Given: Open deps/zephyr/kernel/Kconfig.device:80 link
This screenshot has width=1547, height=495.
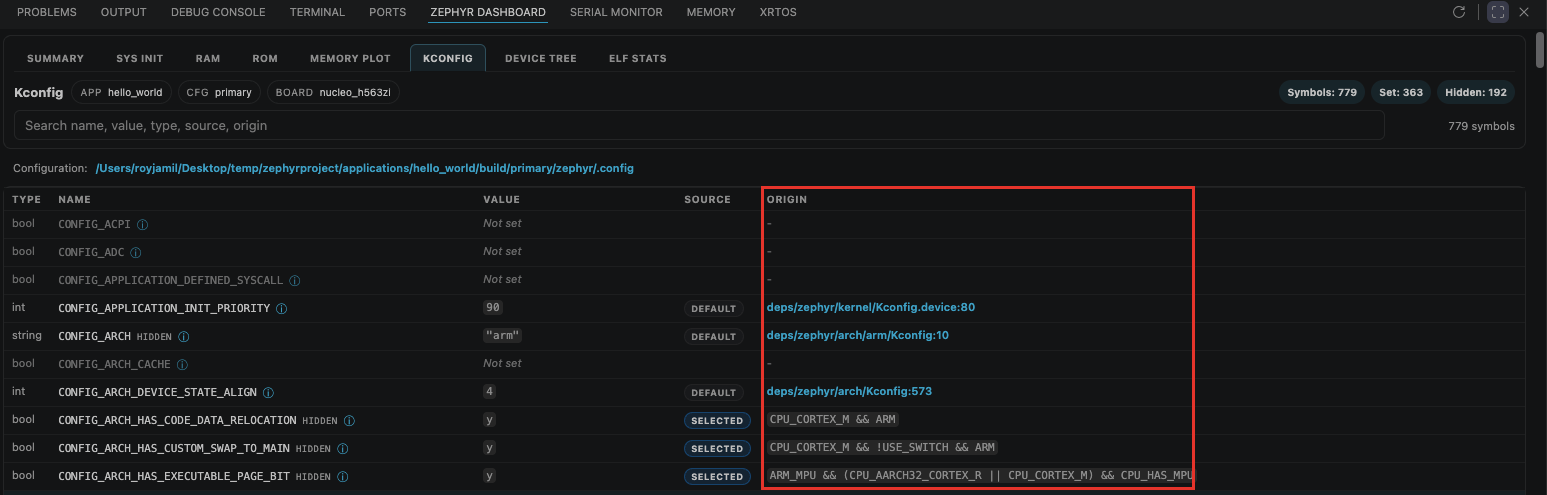Looking at the screenshot, I should [871, 308].
